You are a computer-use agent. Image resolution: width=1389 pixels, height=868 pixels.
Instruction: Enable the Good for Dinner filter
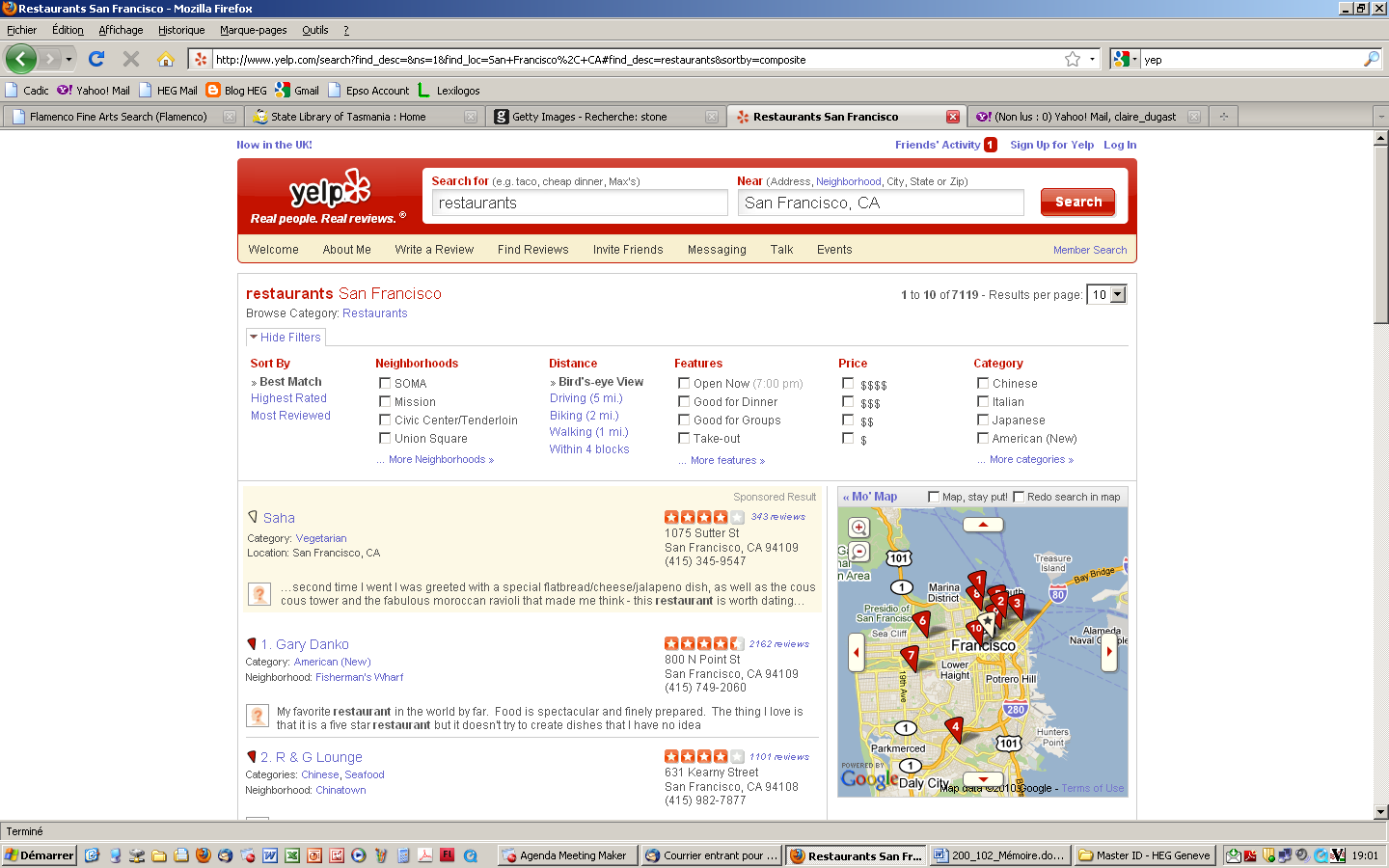click(684, 401)
